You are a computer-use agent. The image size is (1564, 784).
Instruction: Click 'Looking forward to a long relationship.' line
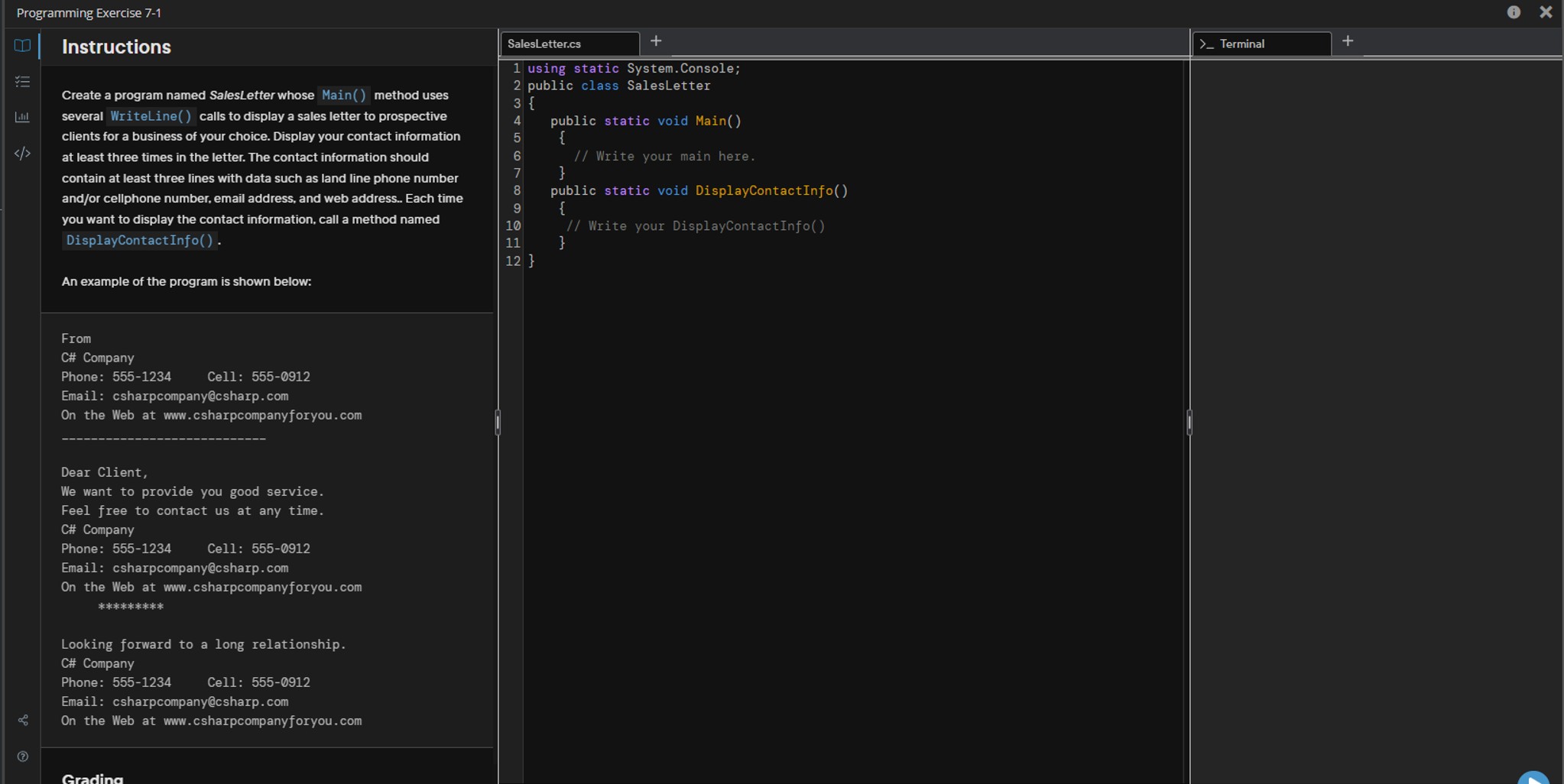203,644
